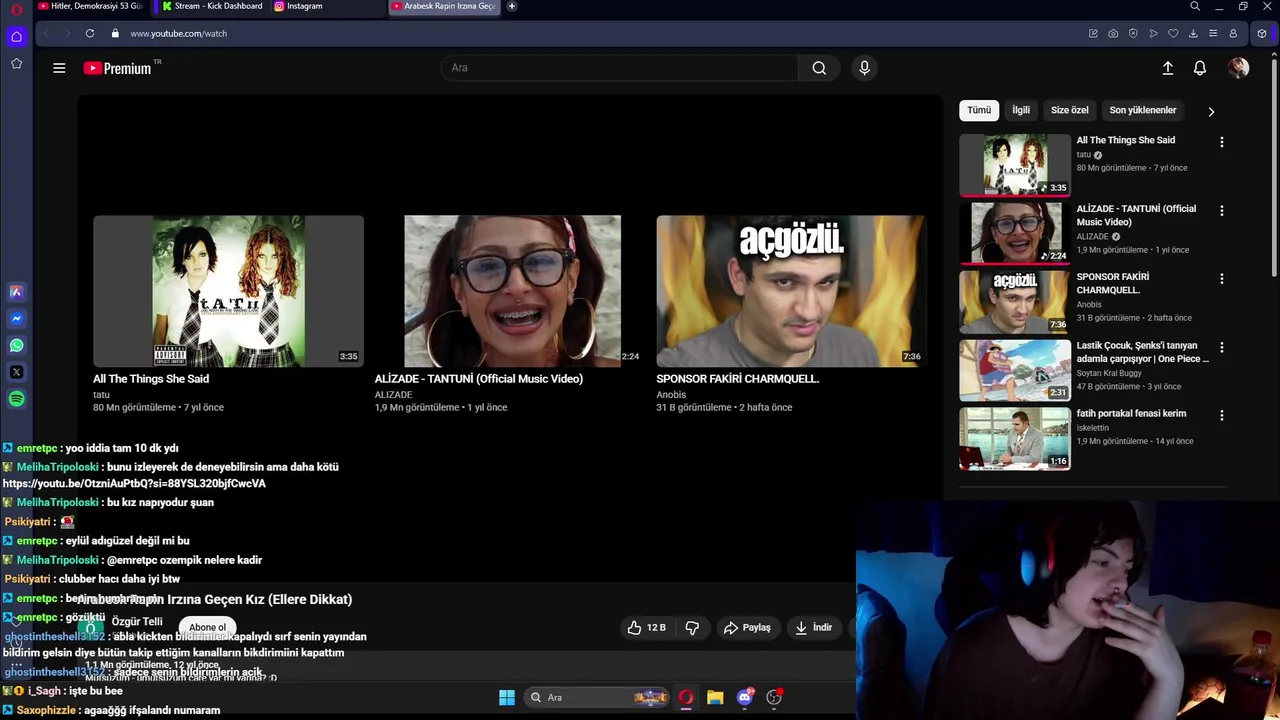
Task: Dislike the video with thumbs-down icon
Action: (x=692, y=628)
